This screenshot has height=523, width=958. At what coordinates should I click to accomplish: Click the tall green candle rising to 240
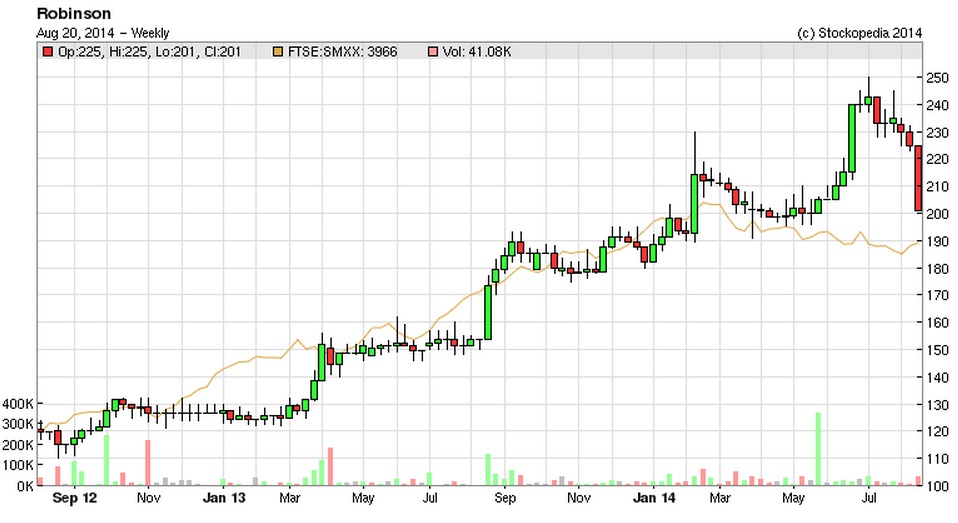[852, 138]
